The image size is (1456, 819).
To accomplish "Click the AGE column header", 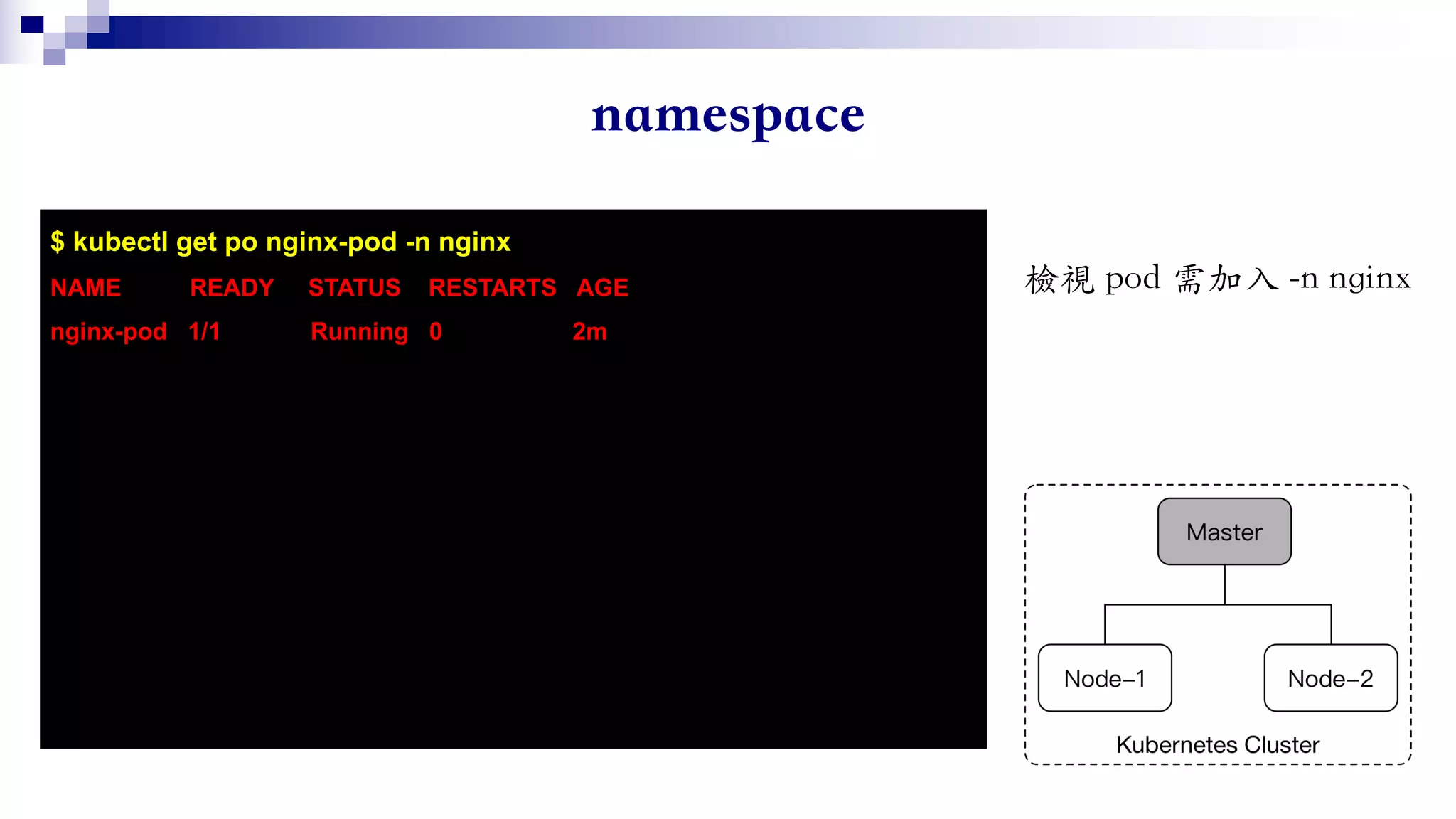I will (x=602, y=288).
